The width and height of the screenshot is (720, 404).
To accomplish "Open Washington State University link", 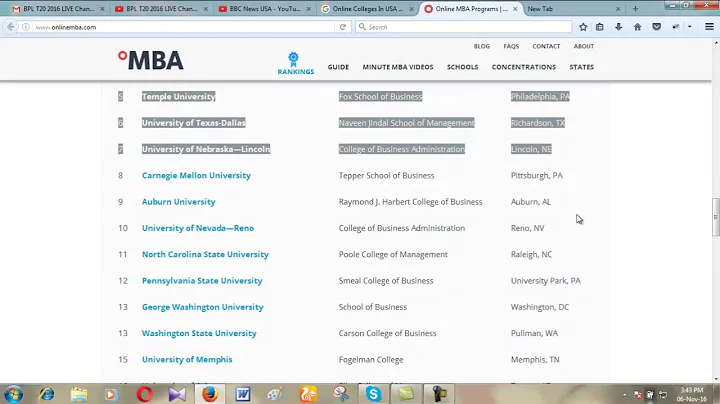I will click(x=199, y=333).
